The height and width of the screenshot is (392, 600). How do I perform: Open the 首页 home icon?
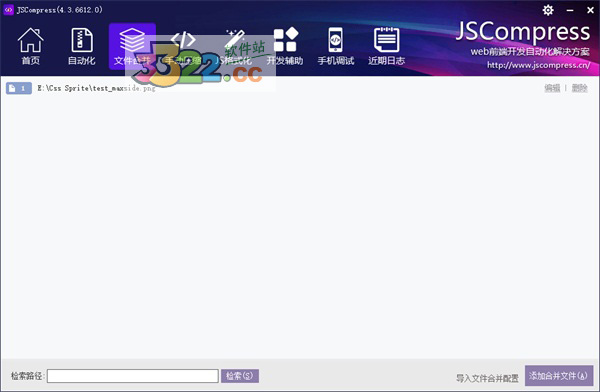pyautogui.click(x=31, y=40)
